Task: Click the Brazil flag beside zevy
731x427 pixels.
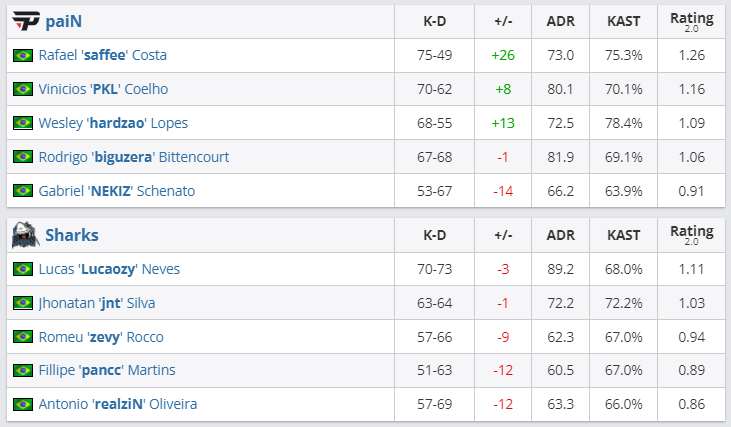Action: tap(22, 337)
